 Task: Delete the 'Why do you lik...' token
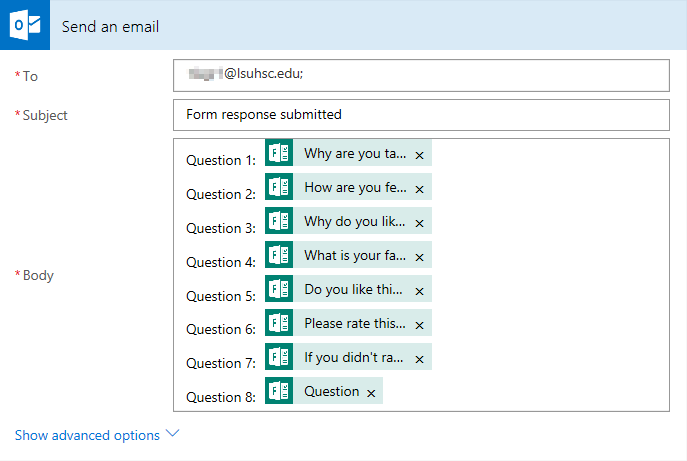[420, 223]
